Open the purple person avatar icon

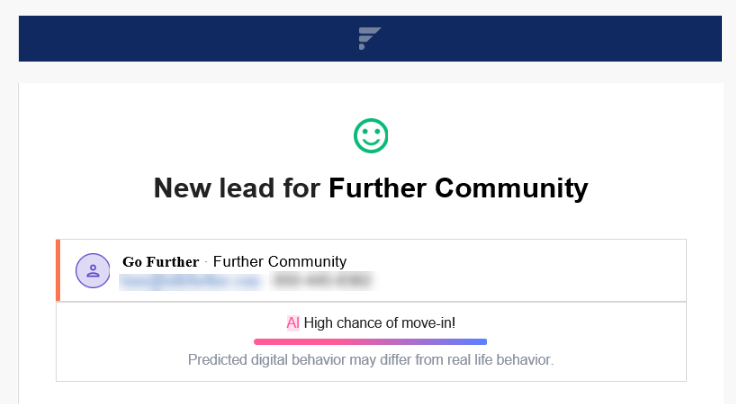click(93, 271)
